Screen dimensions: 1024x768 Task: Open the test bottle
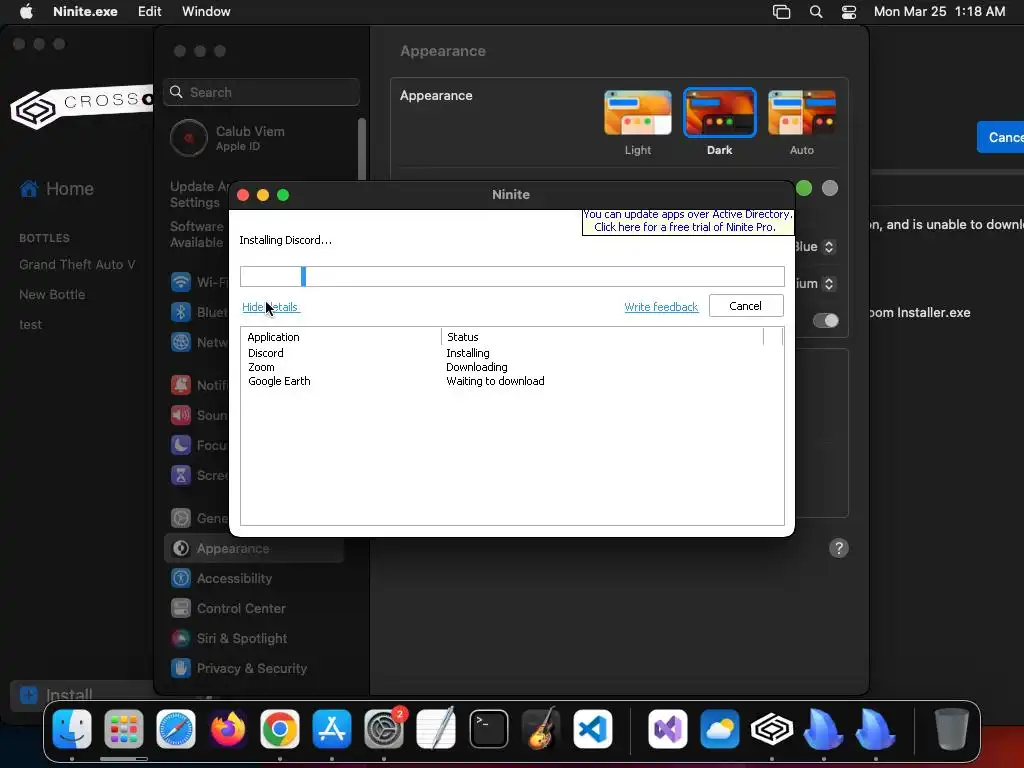30,325
